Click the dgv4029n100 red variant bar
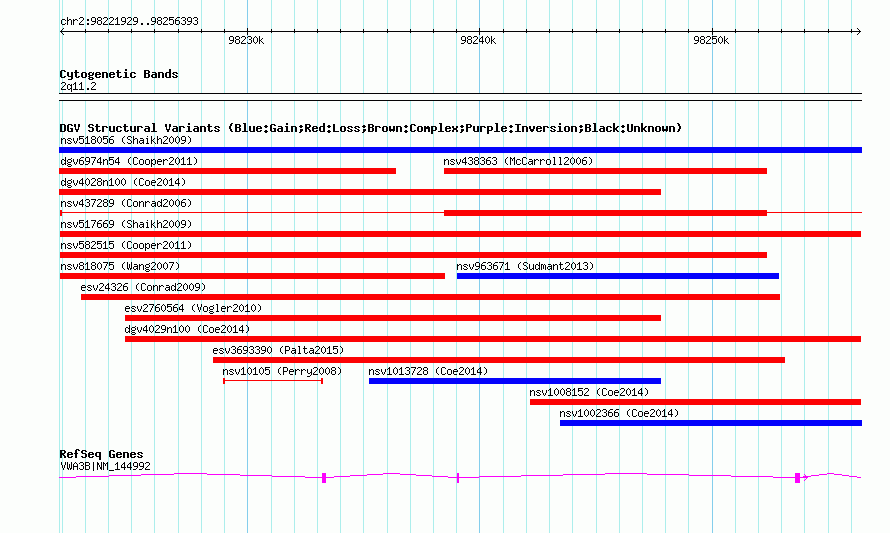This screenshot has width=890, height=533. click(x=493, y=339)
